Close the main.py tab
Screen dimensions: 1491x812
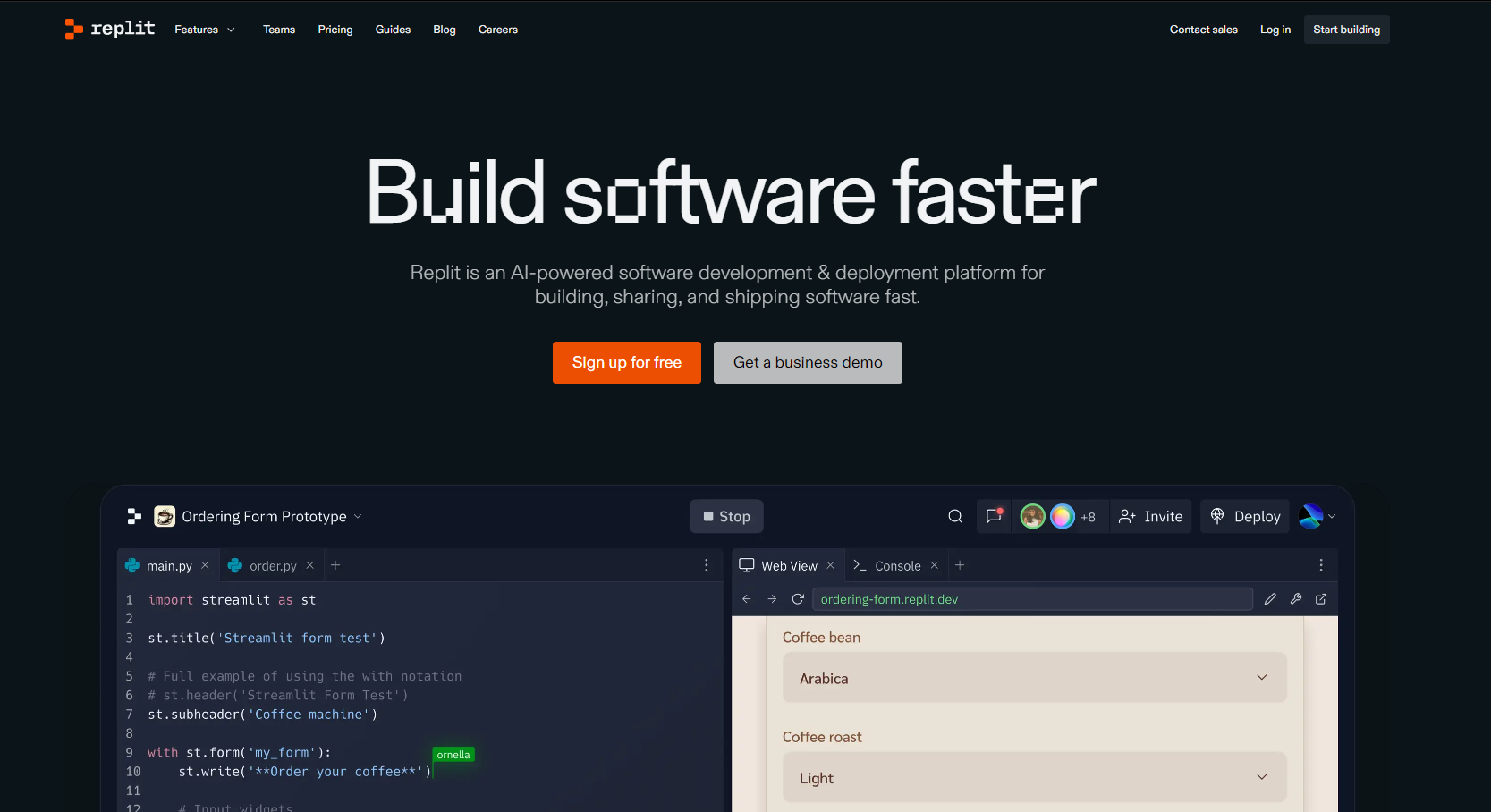[205, 565]
